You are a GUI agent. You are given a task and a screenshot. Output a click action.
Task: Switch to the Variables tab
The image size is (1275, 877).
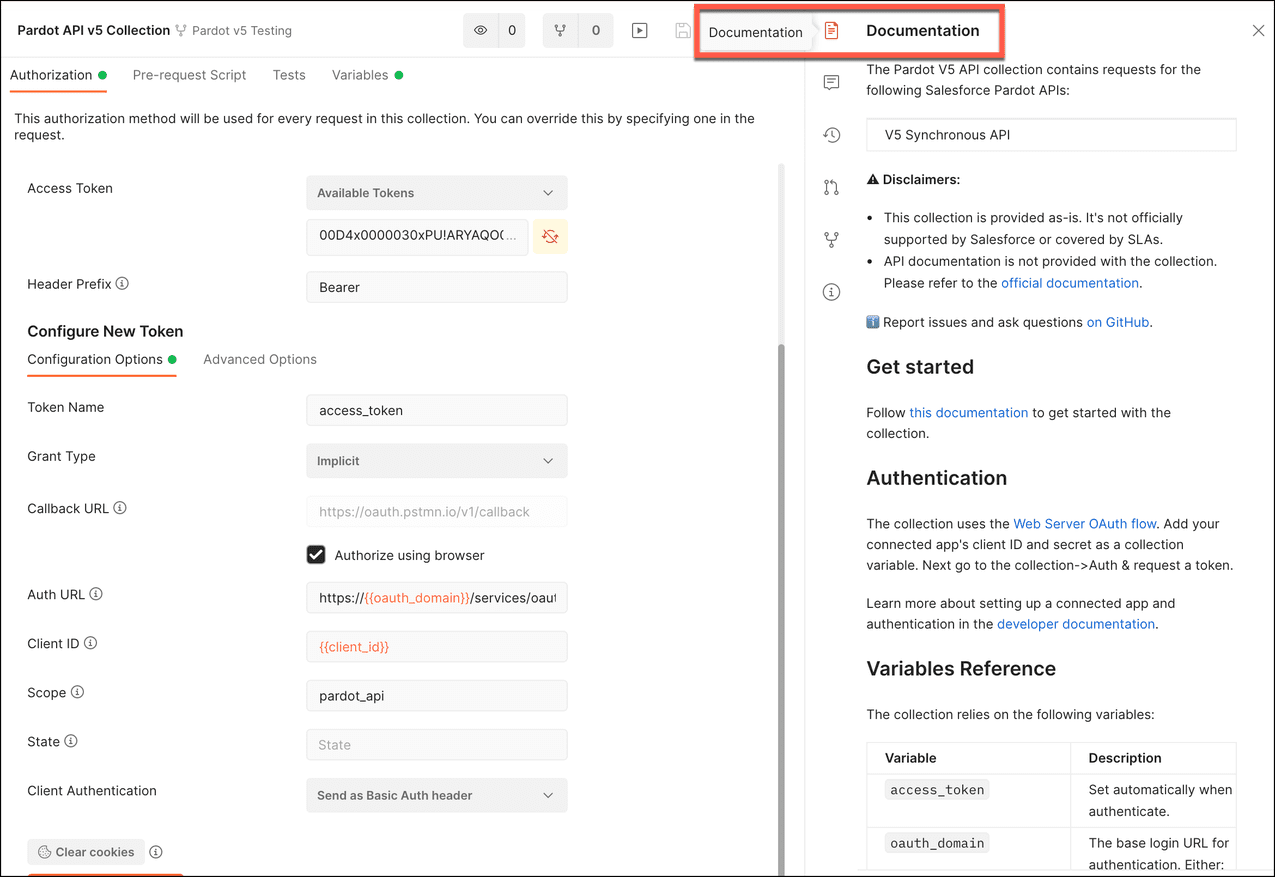pyautogui.click(x=360, y=75)
